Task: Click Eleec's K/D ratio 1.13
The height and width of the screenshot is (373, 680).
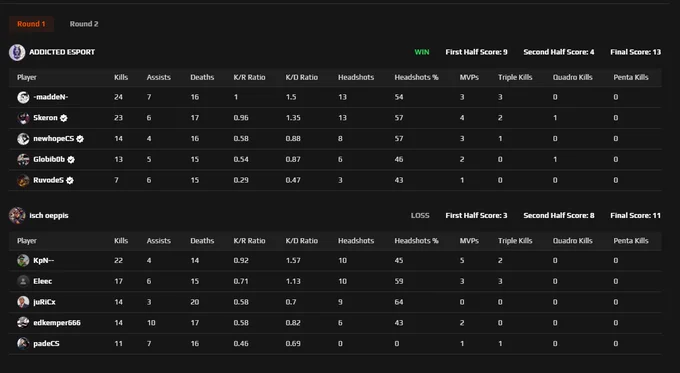Action: [293, 281]
